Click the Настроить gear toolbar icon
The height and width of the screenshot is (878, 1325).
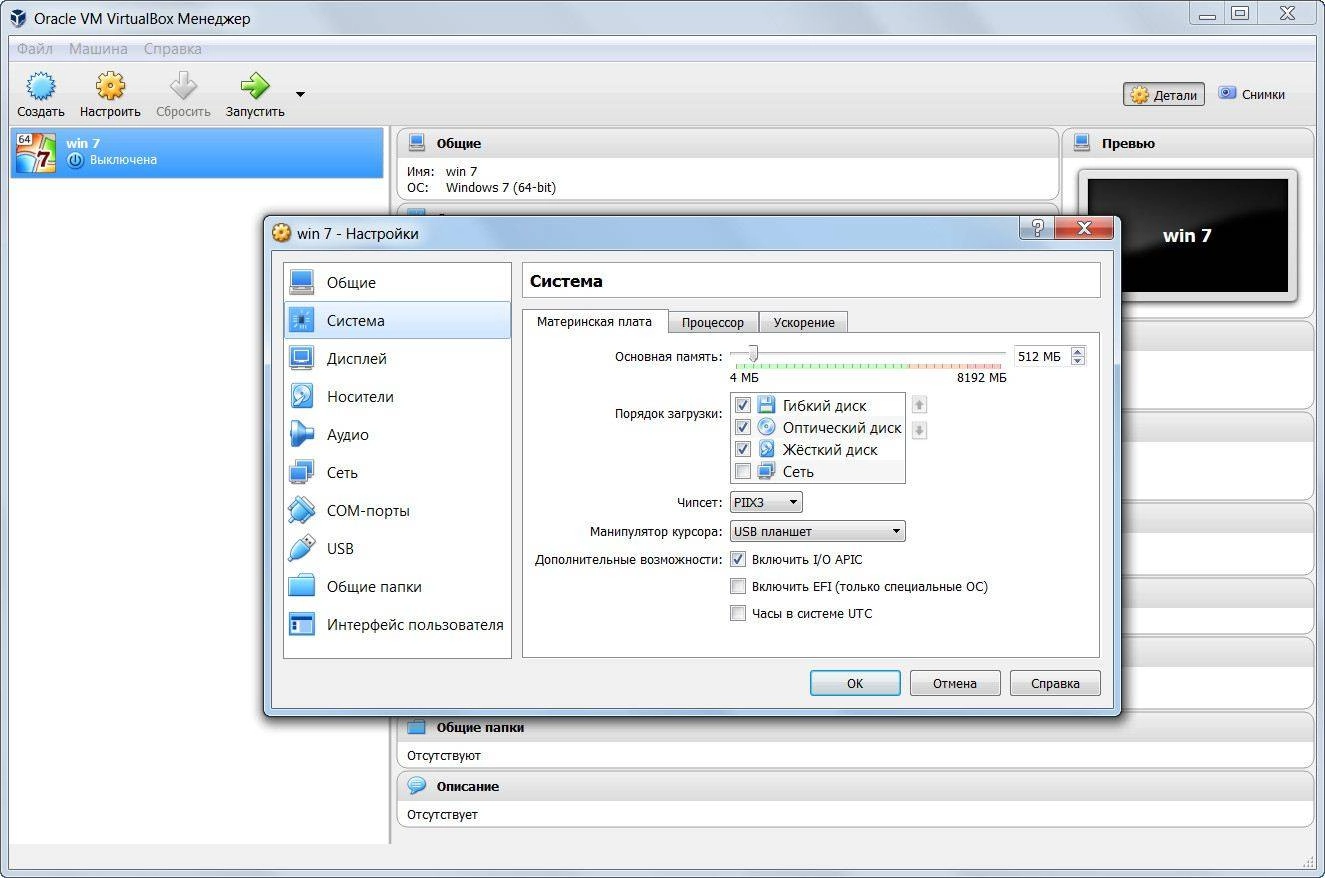(110, 86)
